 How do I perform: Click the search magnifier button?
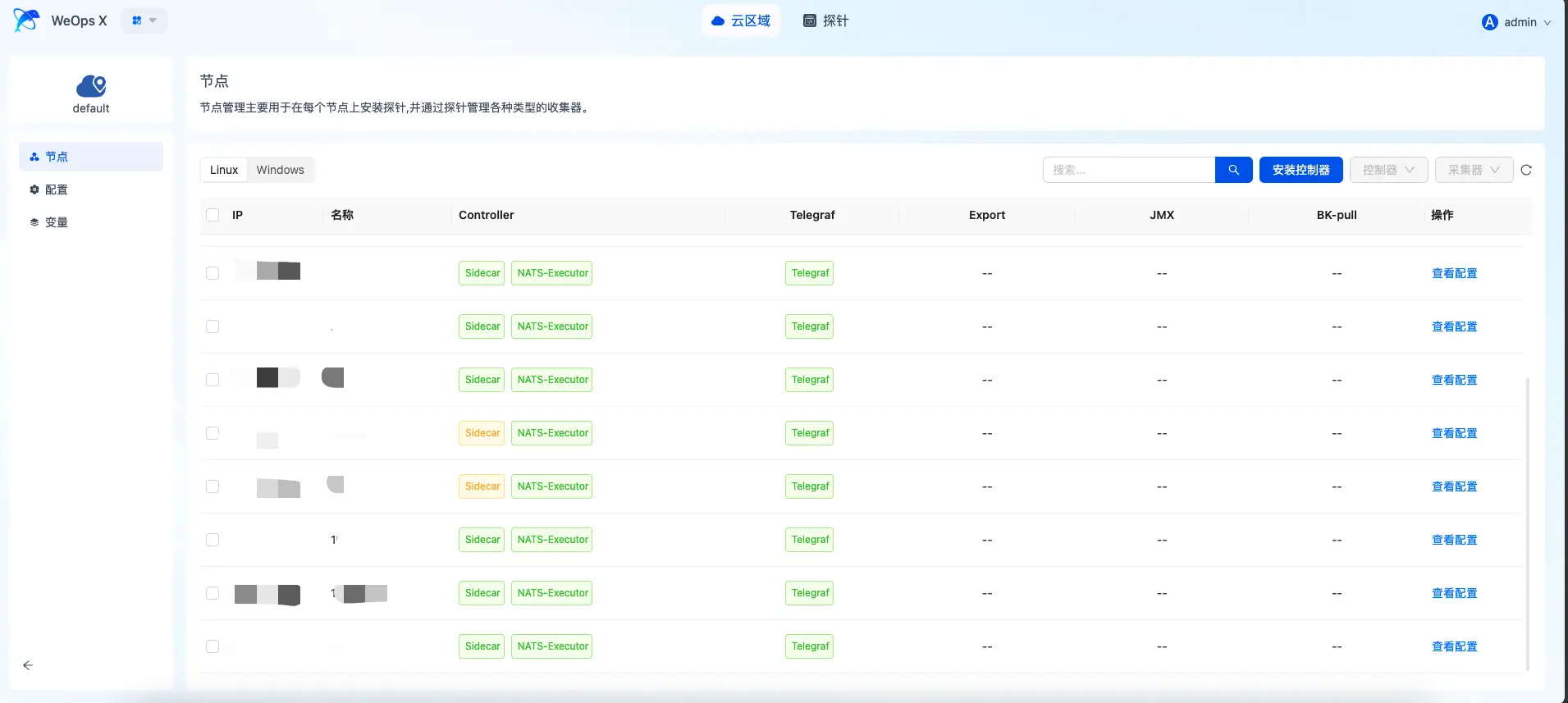click(x=1233, y=170)
